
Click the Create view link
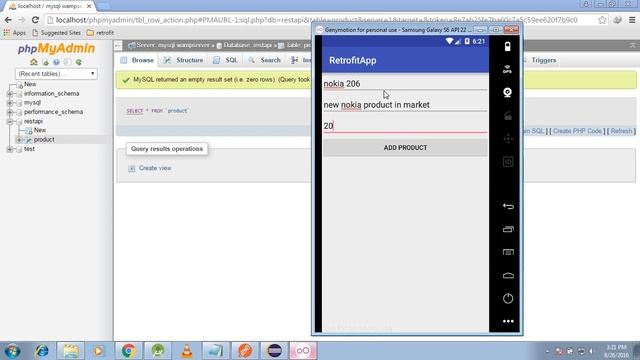pos(155,168)
